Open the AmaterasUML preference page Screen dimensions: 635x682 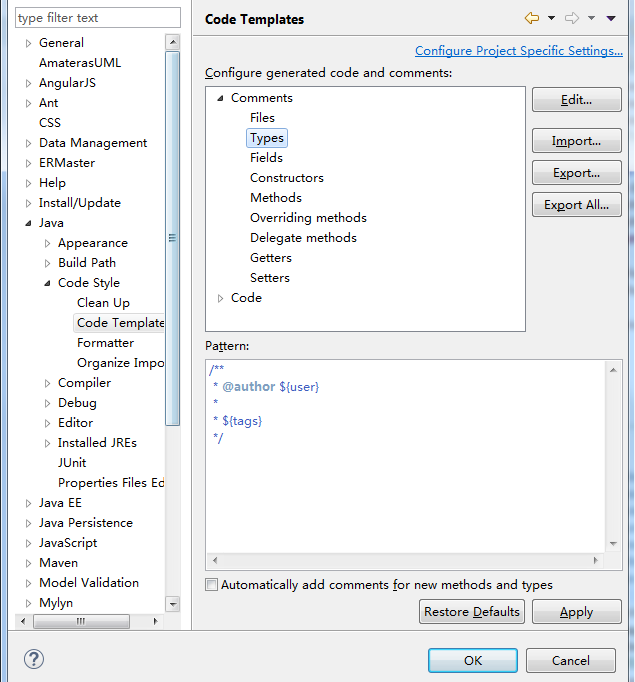pyautogui.click(x=80, y=63)
